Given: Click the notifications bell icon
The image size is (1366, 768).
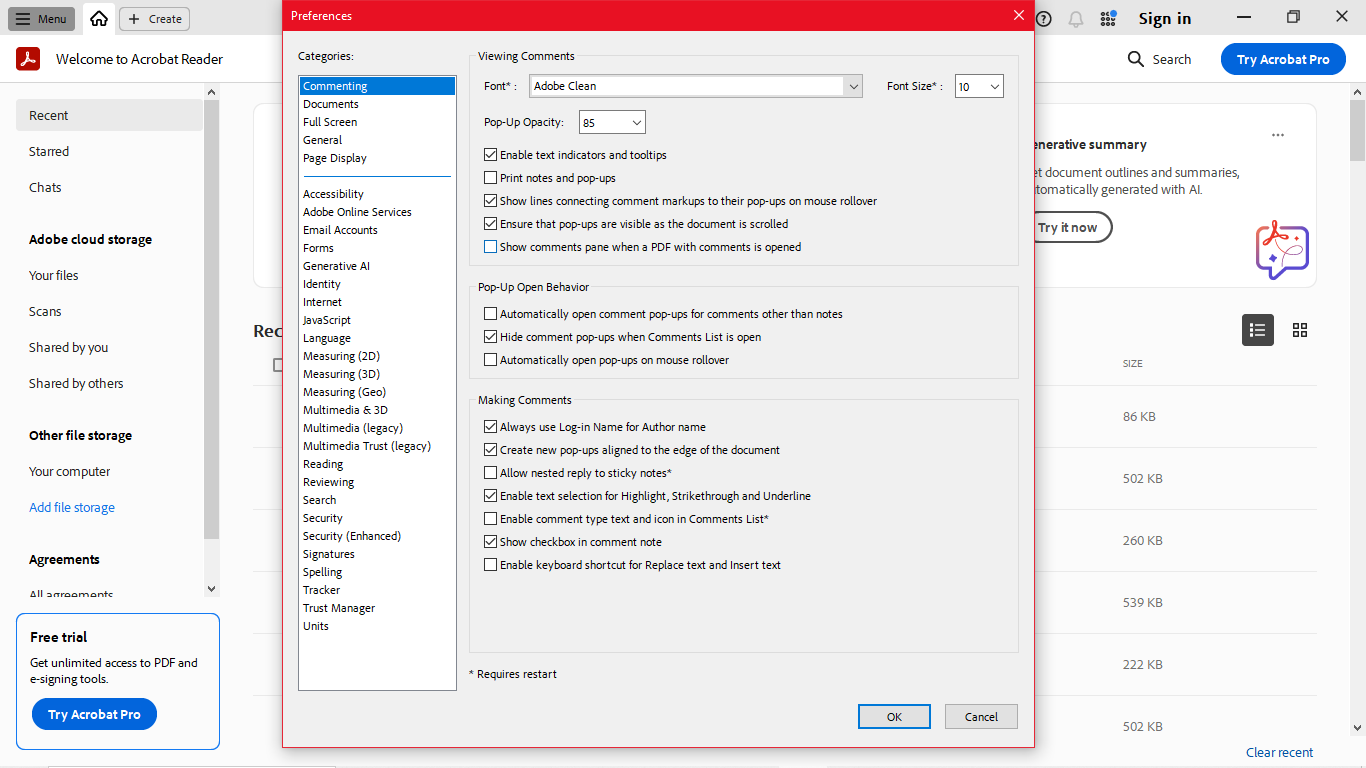Looking at the screenshot, I should pyautogui.click(x=1075, y=18).
